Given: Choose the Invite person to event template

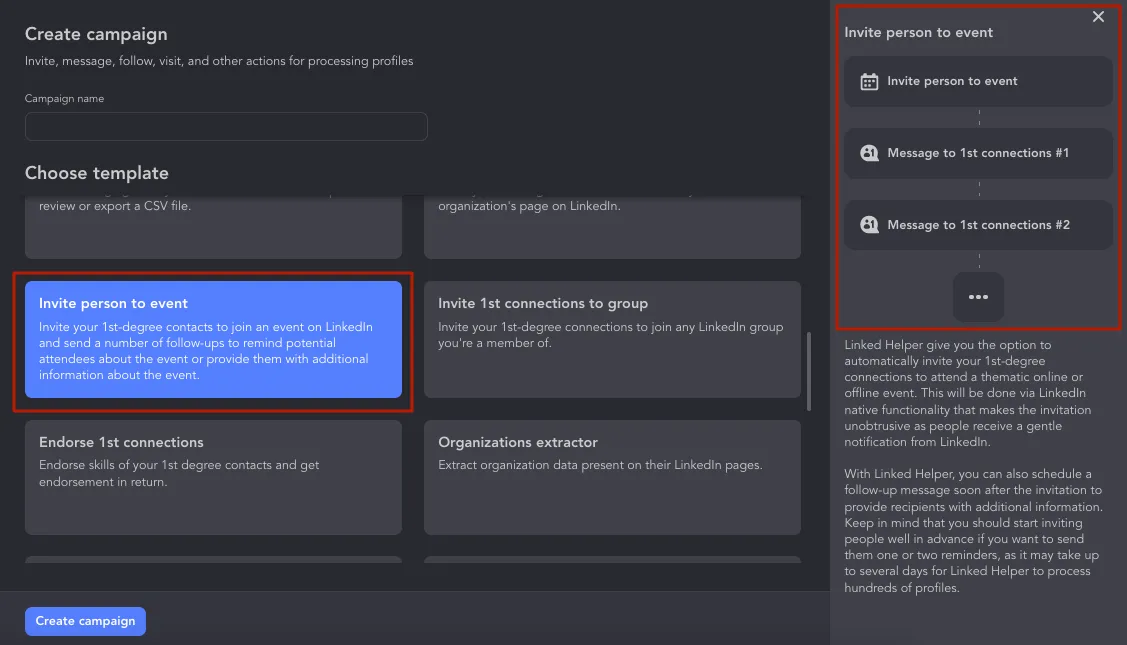Looking at the screenshot, I should point(213,339).
